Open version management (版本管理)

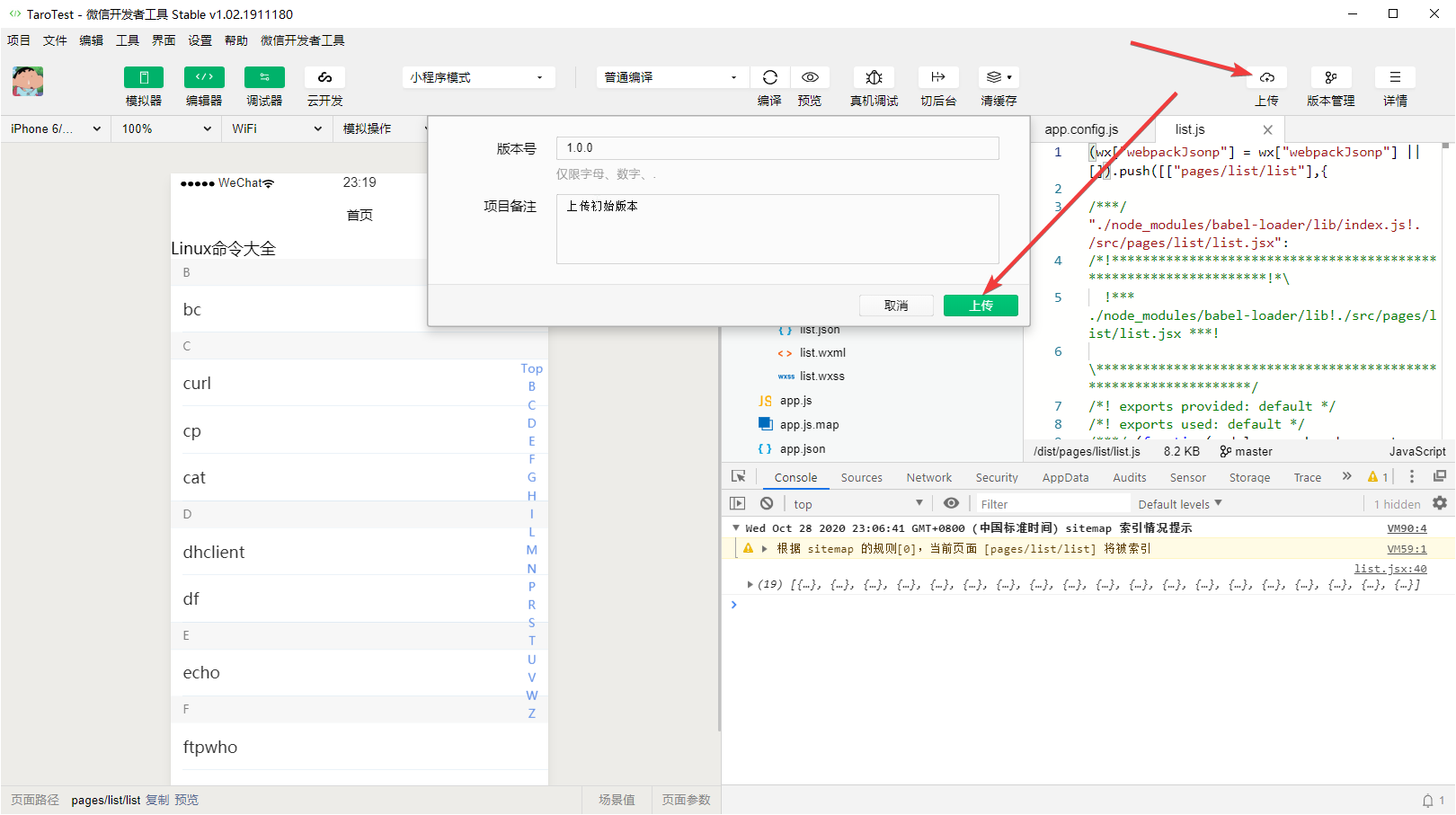(1331, 77)
